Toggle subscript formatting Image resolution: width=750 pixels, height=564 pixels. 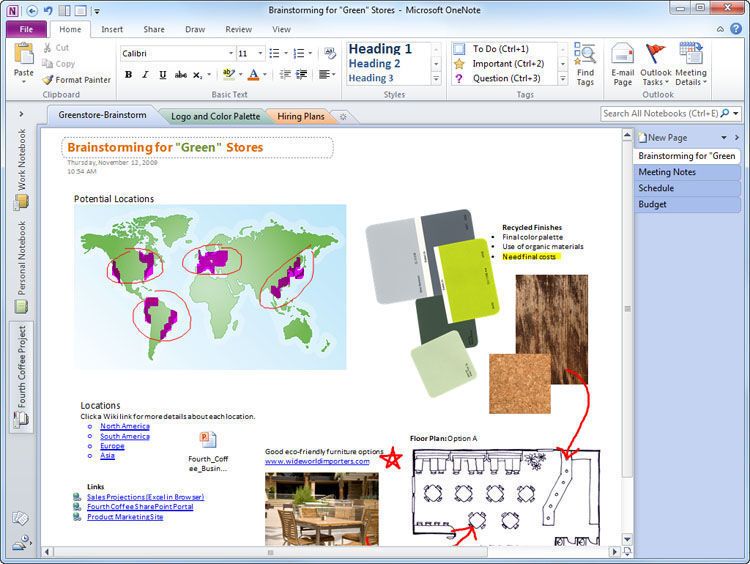[198, 75]
